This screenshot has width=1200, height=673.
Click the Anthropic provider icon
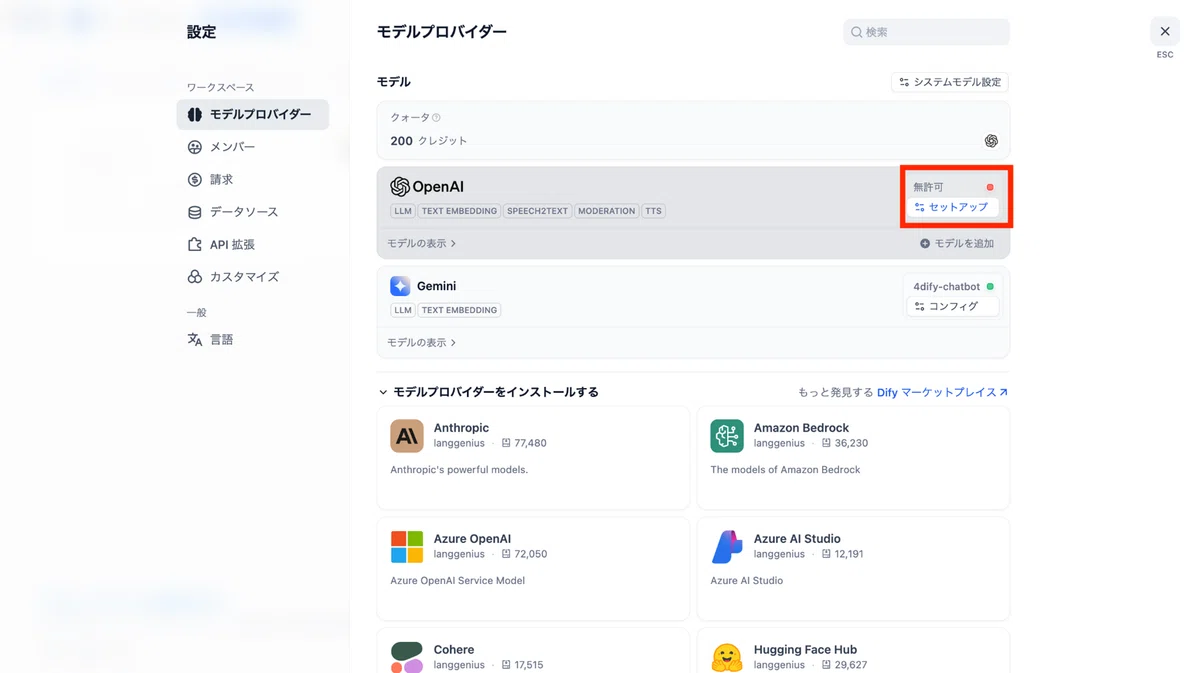click(x=407, y=436)
